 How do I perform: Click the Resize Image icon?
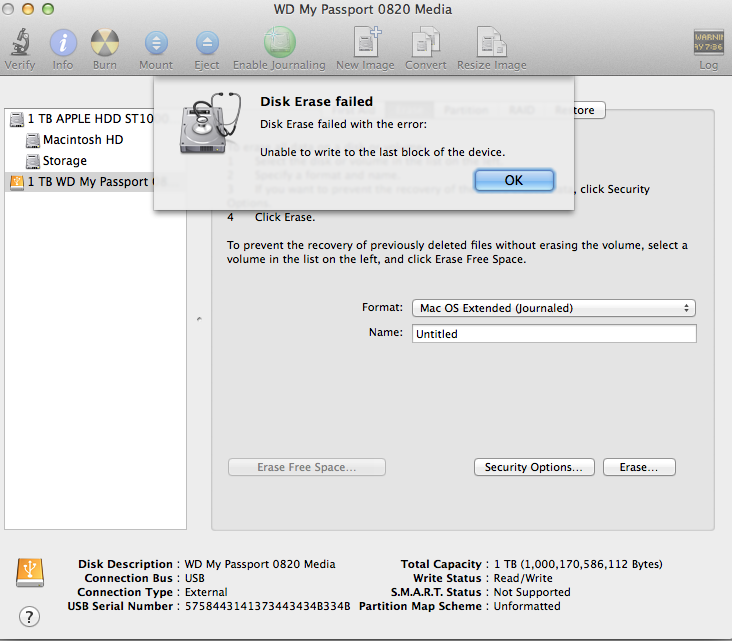pyautogui.click(x=492, y=42)
